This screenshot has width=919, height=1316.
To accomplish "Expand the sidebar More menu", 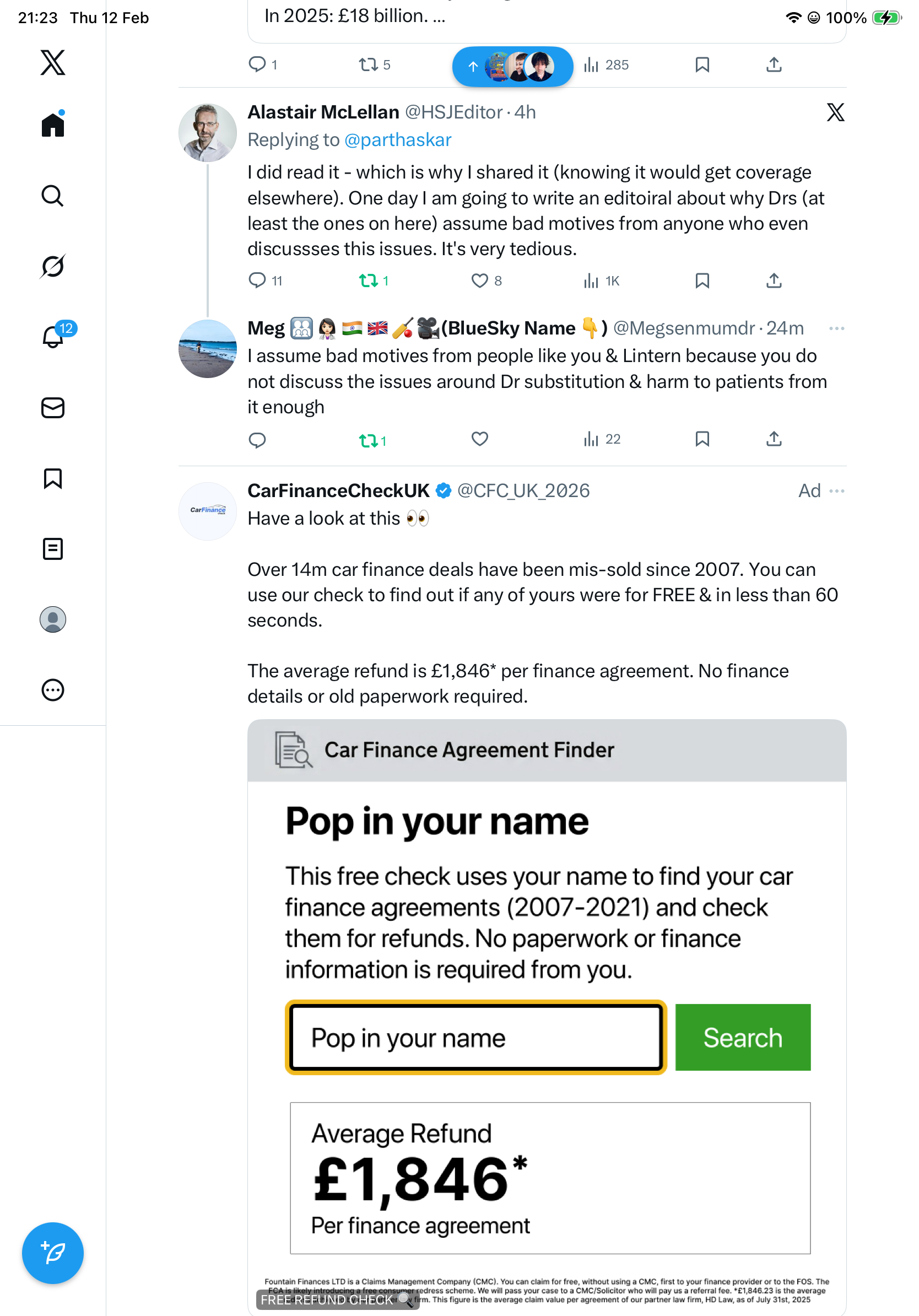I will (x=53, y=690).
